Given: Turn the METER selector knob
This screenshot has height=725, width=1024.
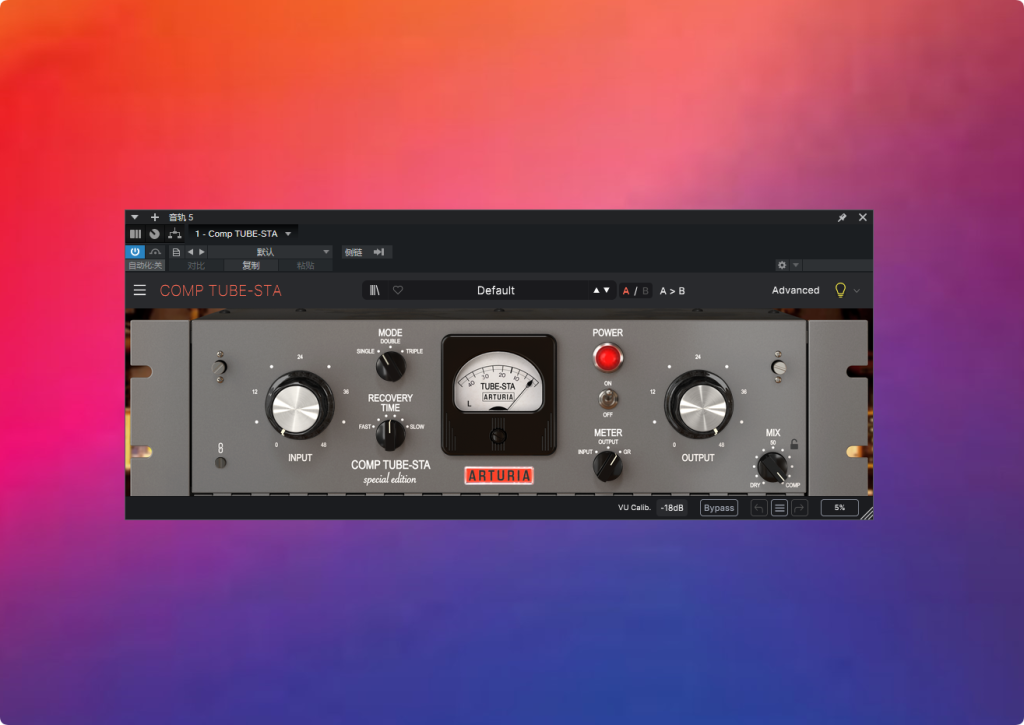Looking at the screenshot, I should (x=607, y=466).
